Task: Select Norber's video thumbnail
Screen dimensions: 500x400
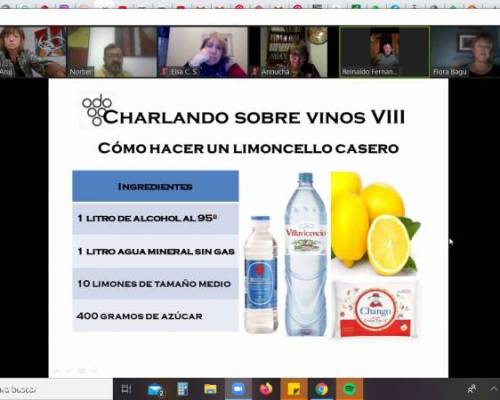Action: [112, 52]
